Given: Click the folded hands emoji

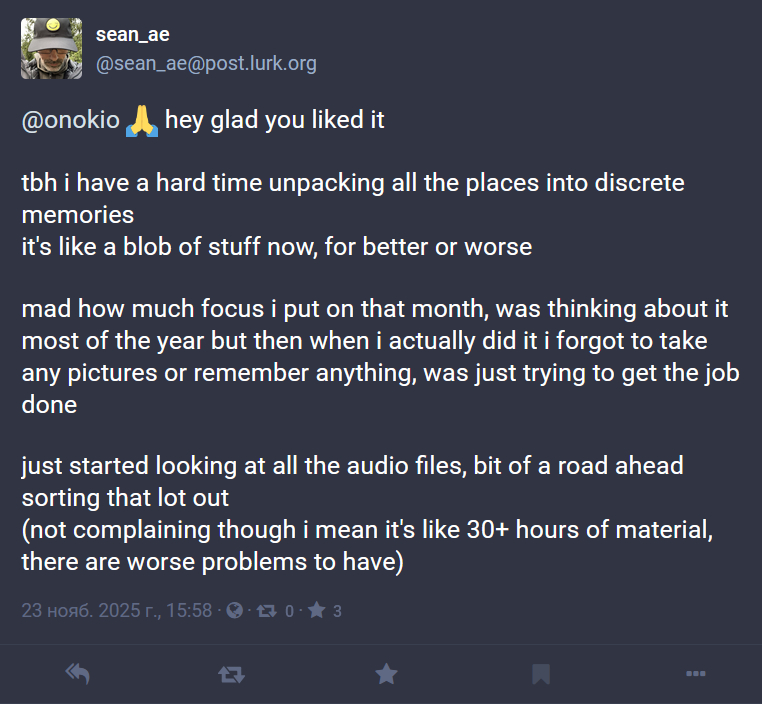Looking at the screenshot, I should (142, 121).
